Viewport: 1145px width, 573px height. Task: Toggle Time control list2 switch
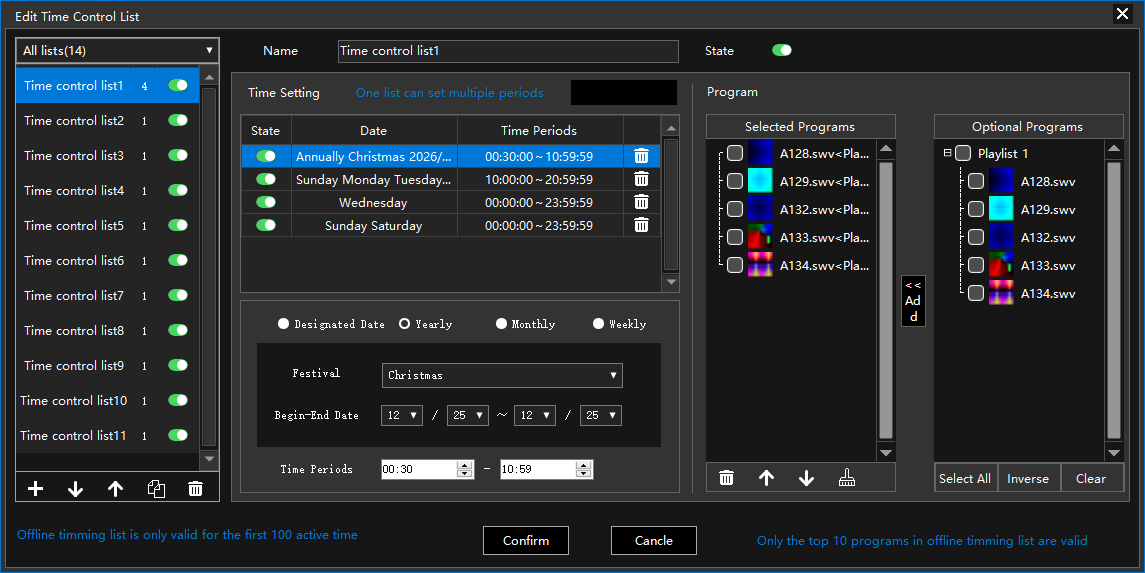(178, 120)
